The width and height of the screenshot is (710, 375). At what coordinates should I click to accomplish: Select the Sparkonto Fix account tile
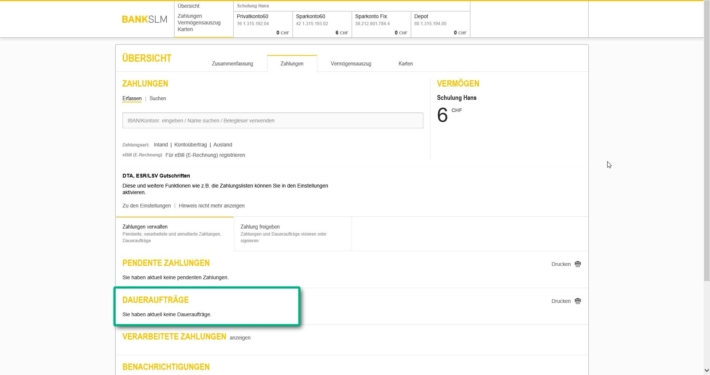[381, 24]
